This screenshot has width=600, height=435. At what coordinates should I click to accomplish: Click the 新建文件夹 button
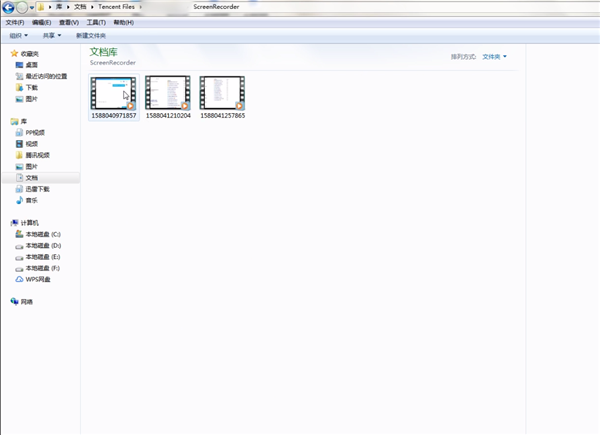click(91, 36)
